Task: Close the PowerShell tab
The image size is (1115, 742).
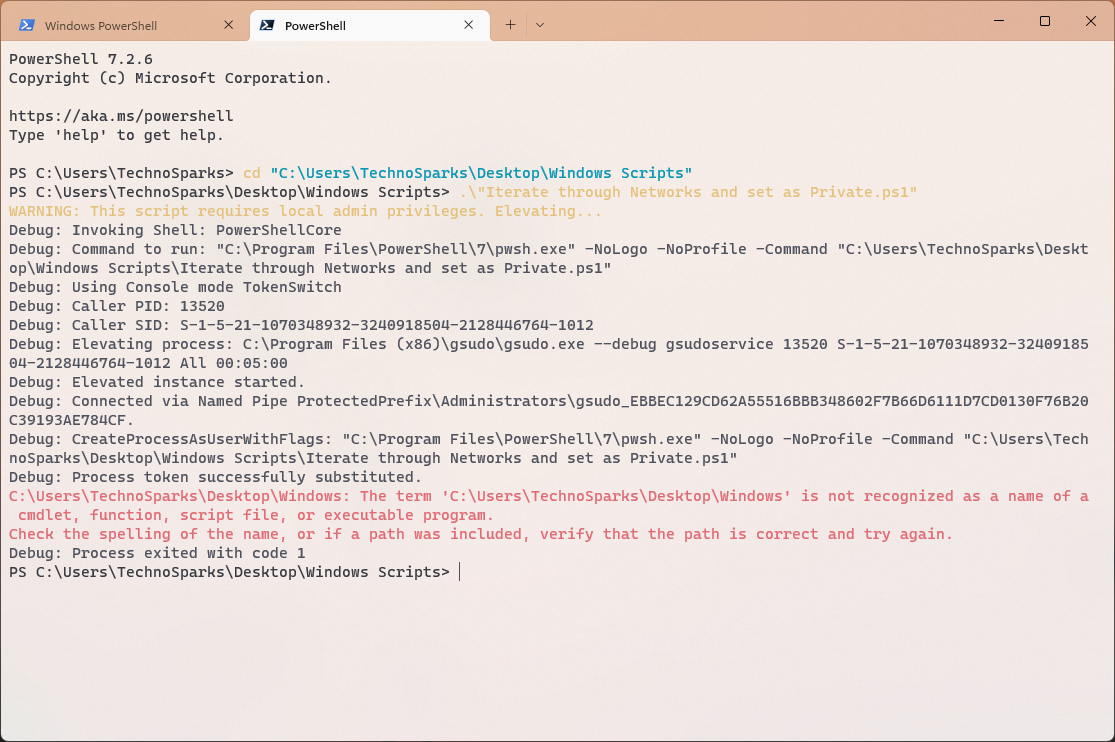Action: [469, 25]
